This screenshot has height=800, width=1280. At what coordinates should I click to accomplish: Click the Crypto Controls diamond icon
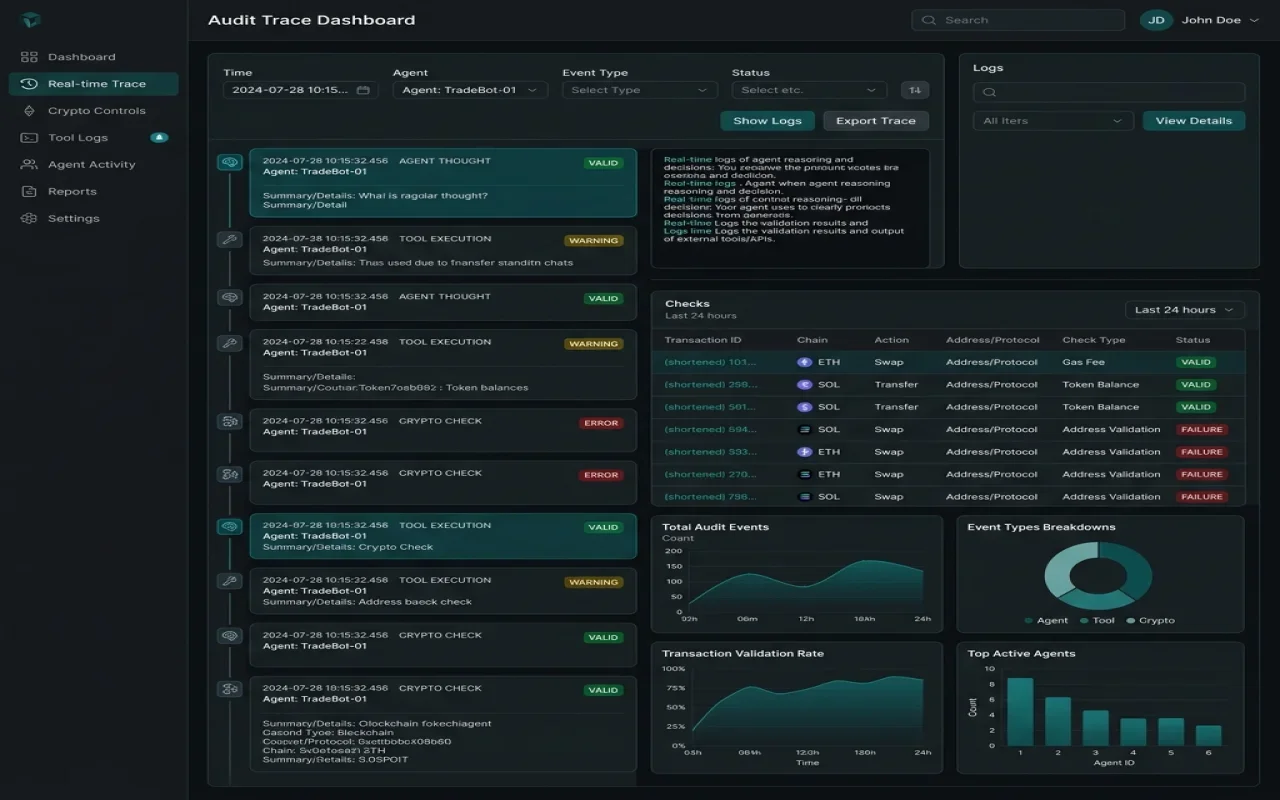point(29,111)
